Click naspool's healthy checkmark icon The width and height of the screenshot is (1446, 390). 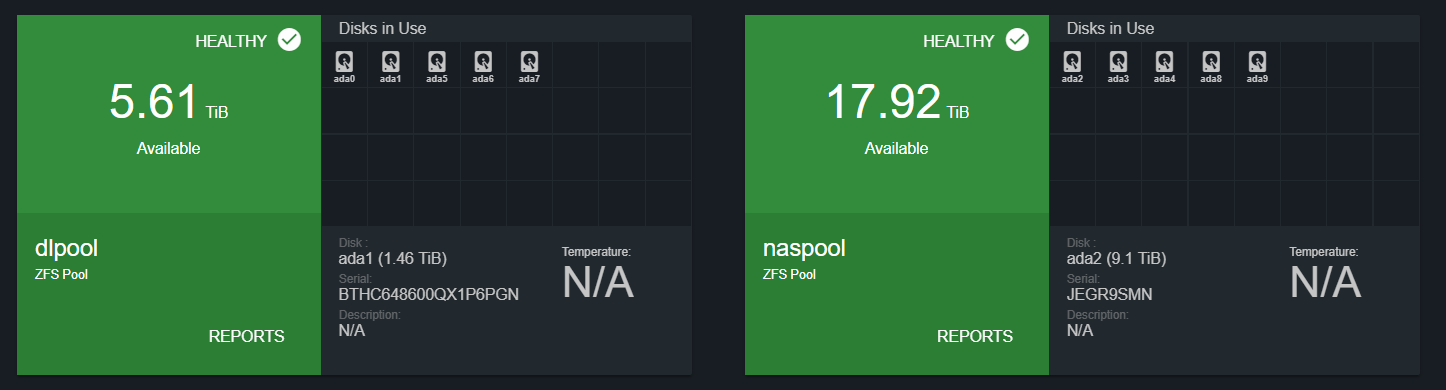tap(1017, 40)
